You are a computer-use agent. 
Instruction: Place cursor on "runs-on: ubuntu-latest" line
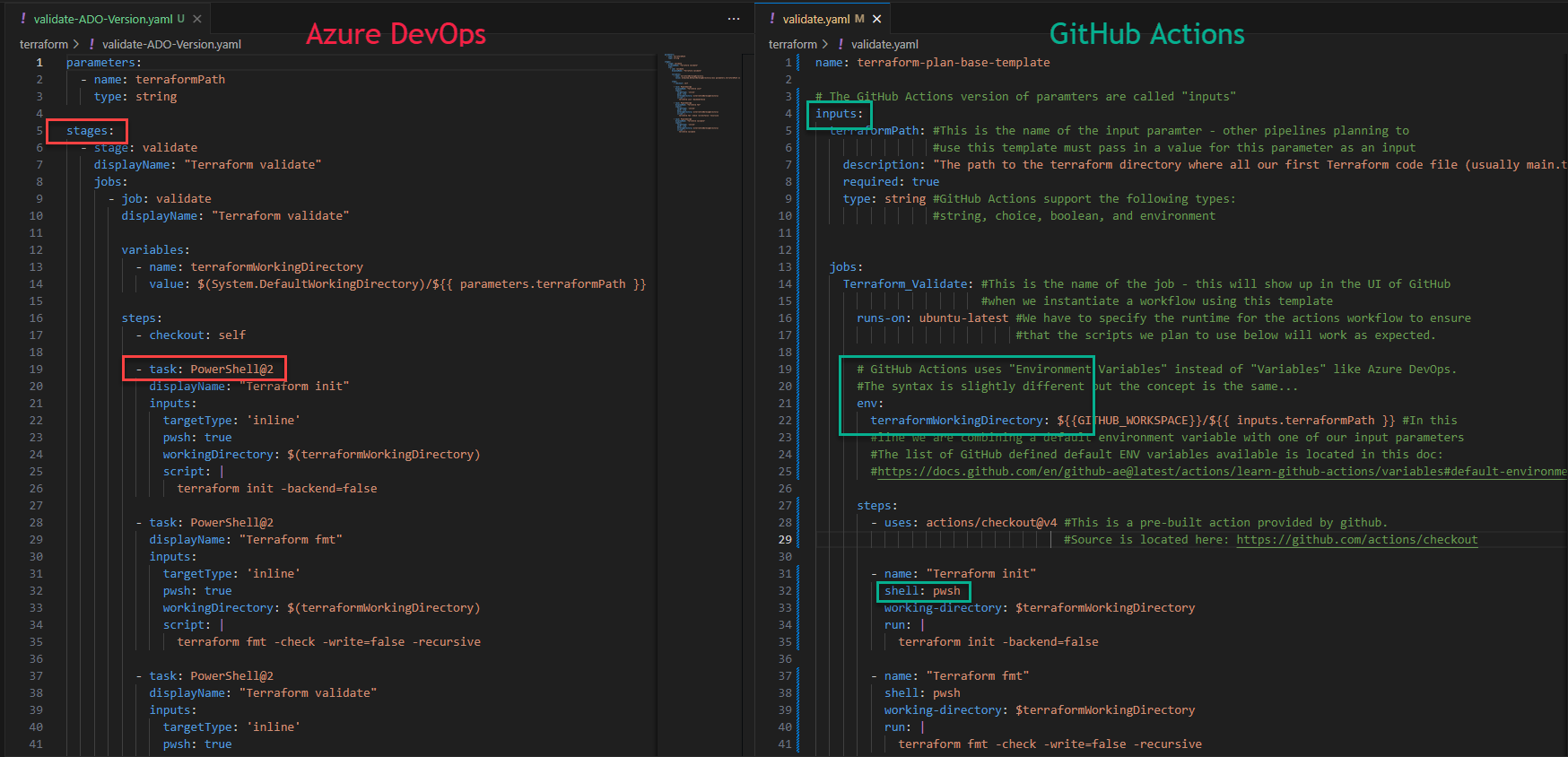932,318
